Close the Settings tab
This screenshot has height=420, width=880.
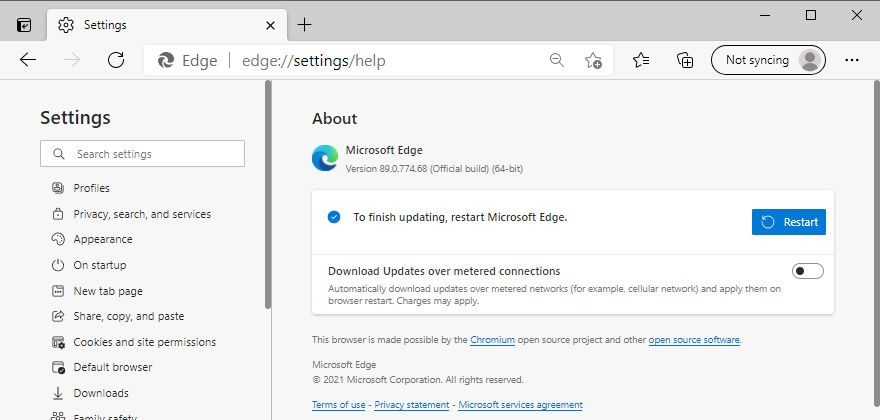(x=270, y=24)
